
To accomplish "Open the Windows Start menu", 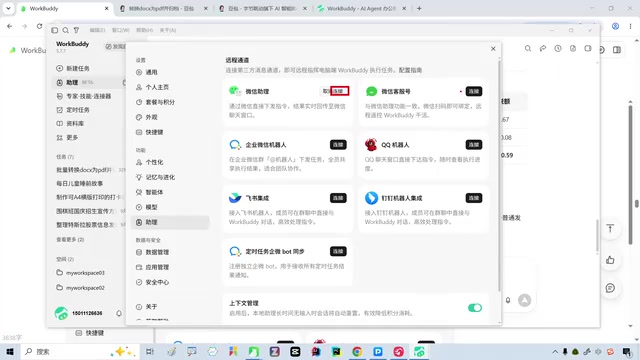I will coord(10,351).
